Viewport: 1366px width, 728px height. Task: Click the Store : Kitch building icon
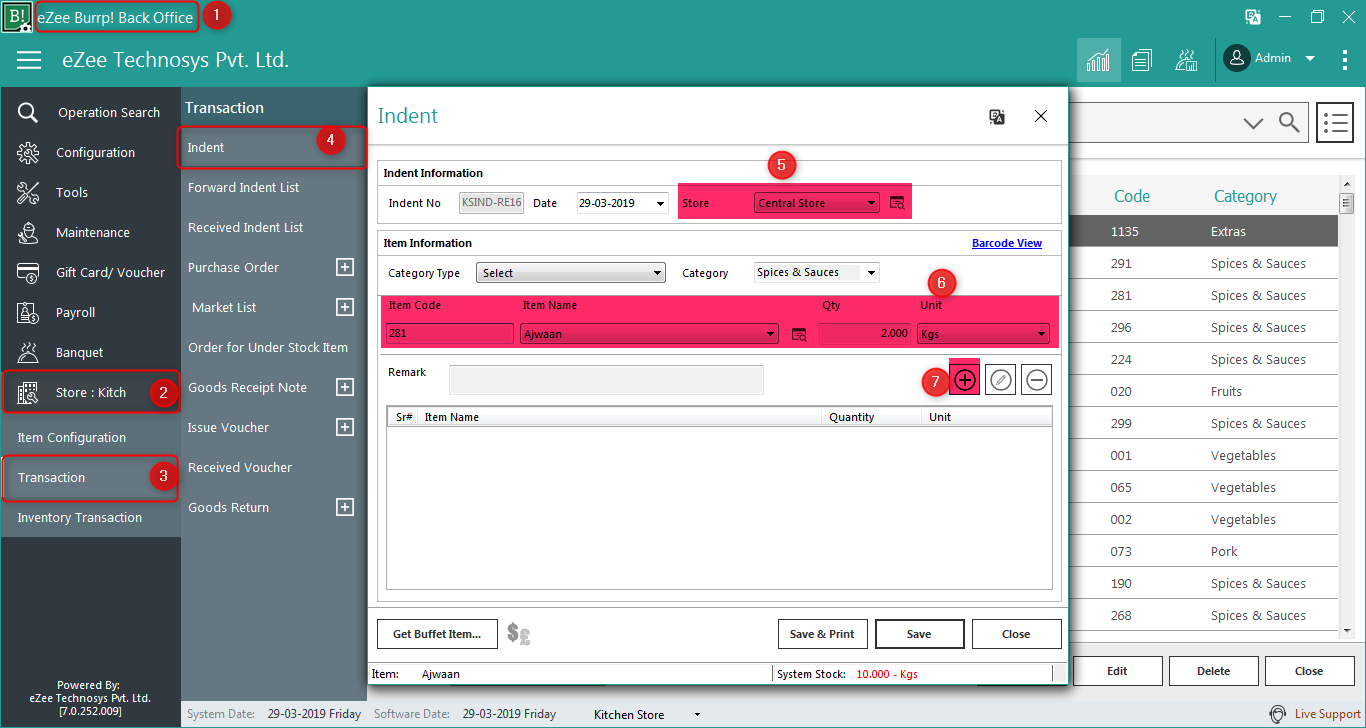pos(28,392)
